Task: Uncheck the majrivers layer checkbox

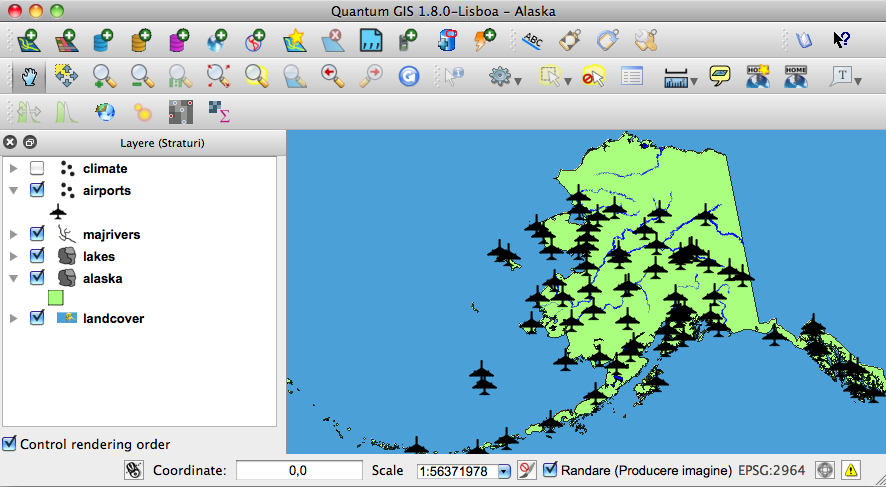Action: [x=37, y=234]
